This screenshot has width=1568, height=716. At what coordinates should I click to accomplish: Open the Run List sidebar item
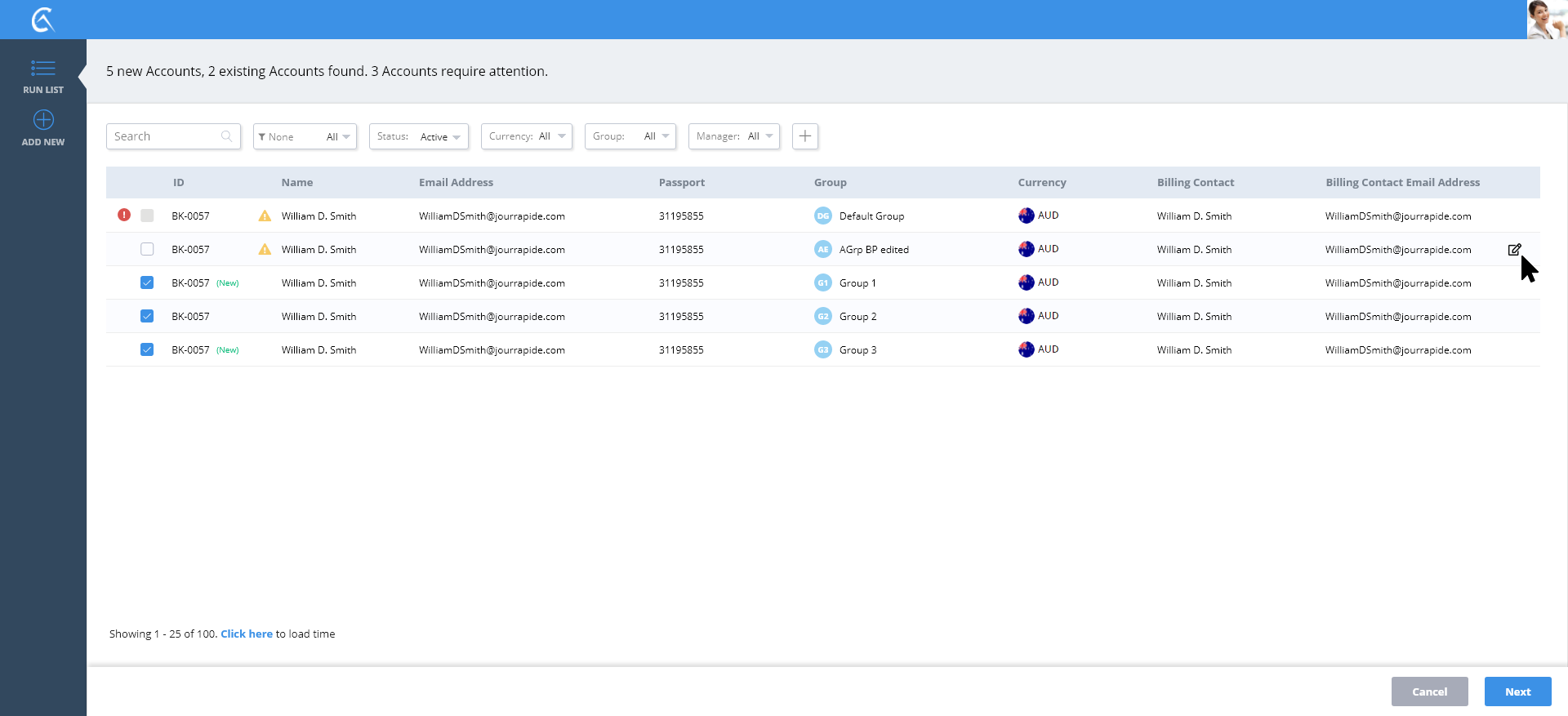point(43,77)
